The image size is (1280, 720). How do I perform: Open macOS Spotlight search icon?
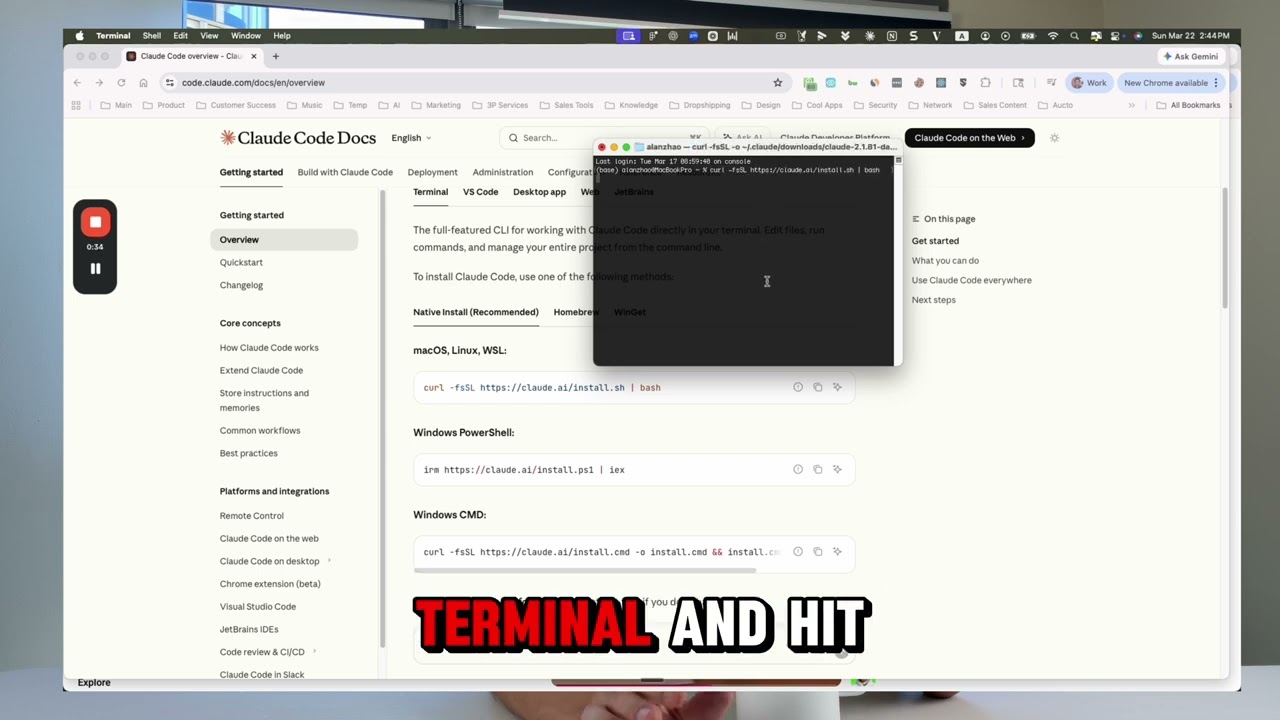[x=1074, y=36]
